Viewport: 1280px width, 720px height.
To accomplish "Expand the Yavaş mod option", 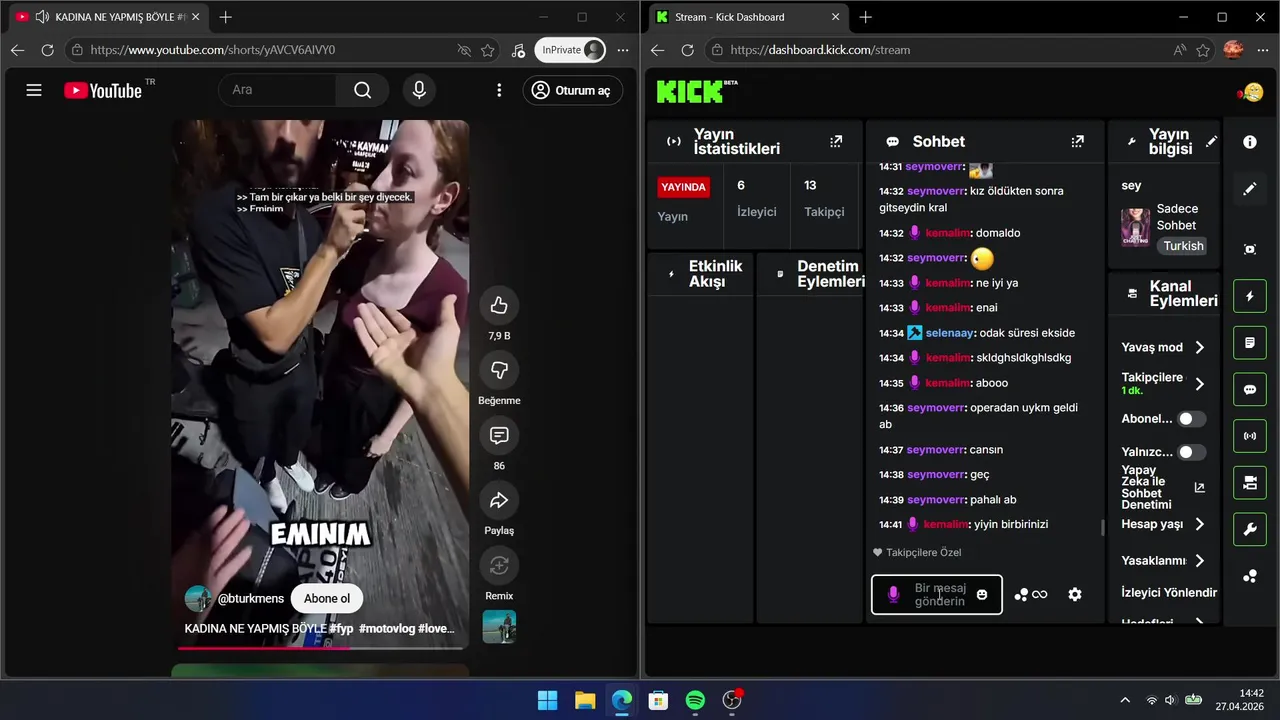I will [1165, 347].
